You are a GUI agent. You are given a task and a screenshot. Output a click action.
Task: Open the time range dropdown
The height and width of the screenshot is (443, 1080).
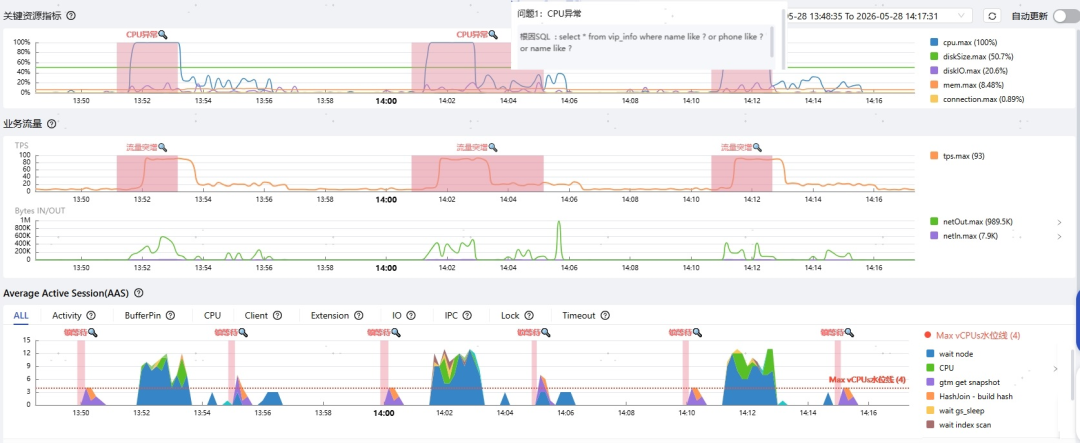click(880, 16)
